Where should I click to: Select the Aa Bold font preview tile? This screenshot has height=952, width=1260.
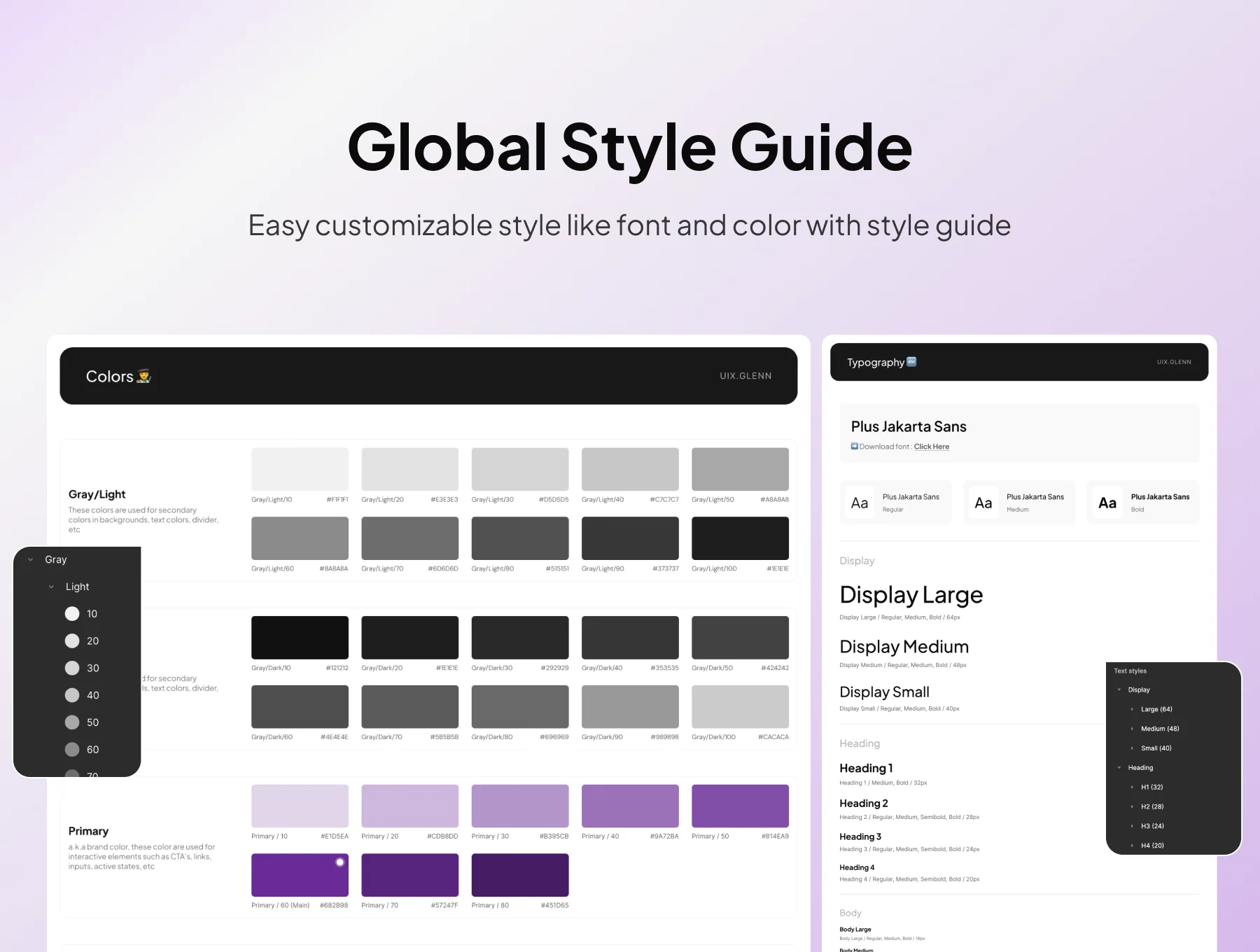1143,503
